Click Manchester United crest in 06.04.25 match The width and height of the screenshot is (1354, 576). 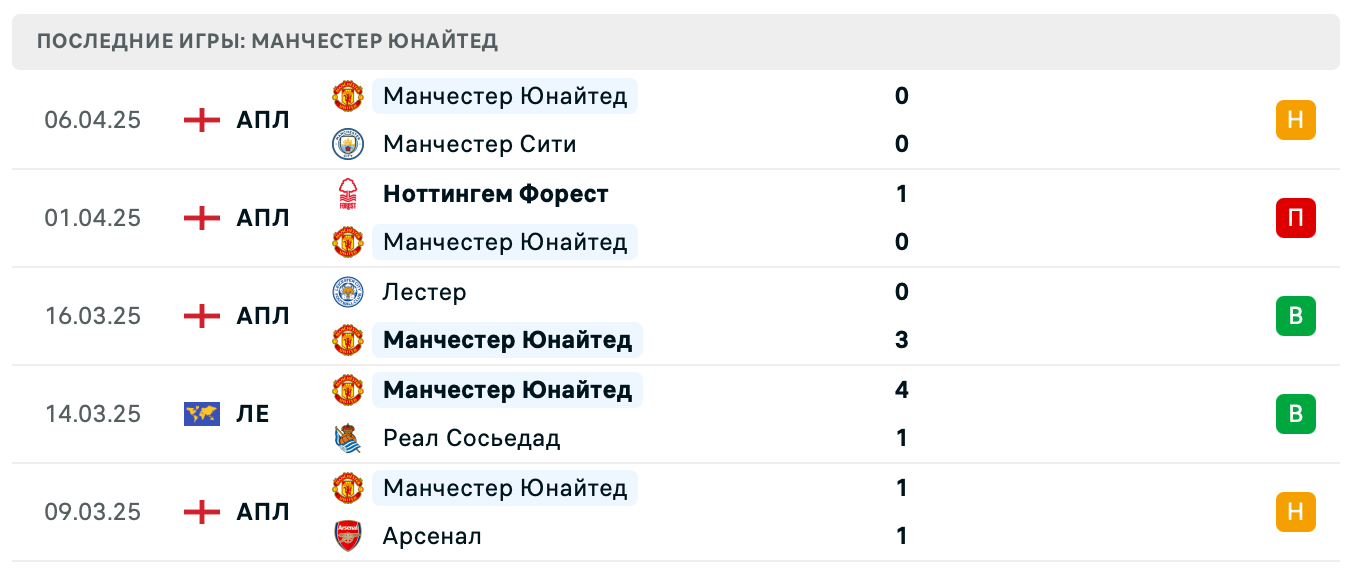(347, 96)
